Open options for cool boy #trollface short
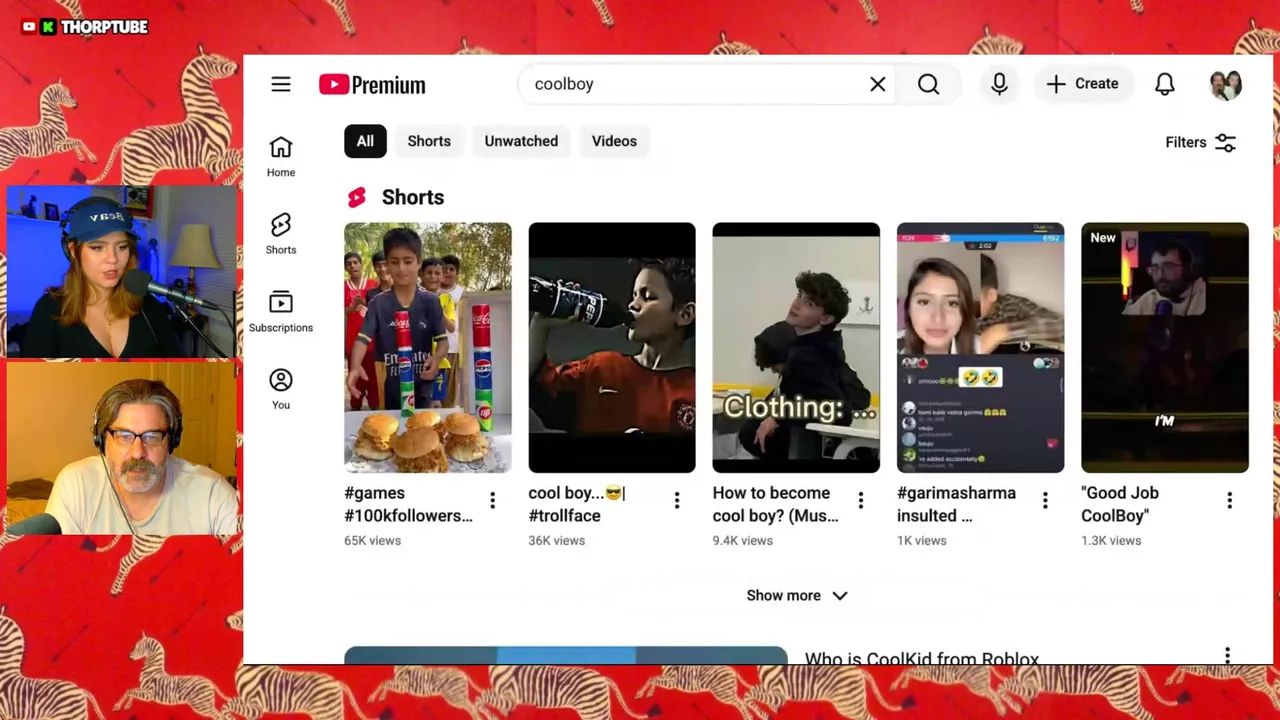1280x720 pixels. click(x=677, y=500)
